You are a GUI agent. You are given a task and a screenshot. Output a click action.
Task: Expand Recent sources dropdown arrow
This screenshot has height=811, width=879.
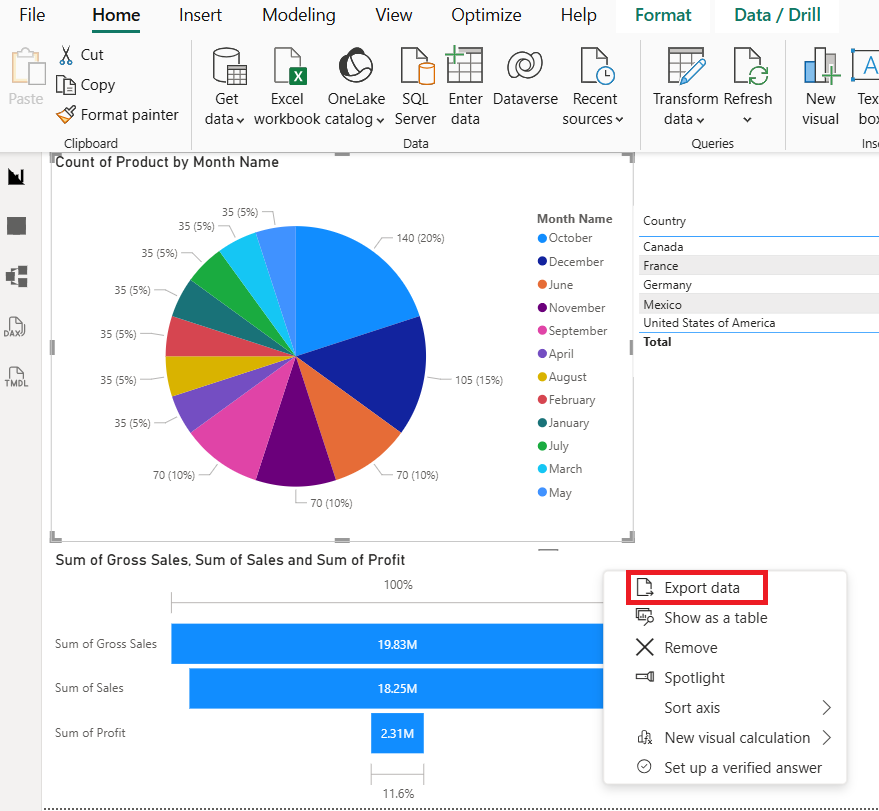click(x=619, y=119)
